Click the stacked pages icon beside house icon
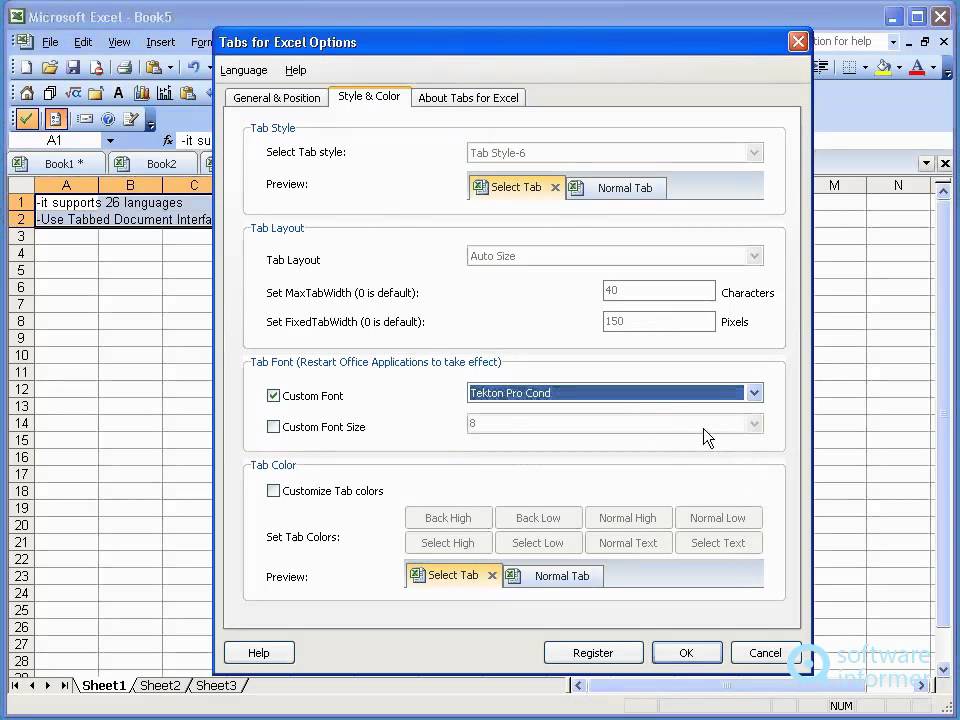The width and height of the screenshot is (960, 720). [50, 93]
